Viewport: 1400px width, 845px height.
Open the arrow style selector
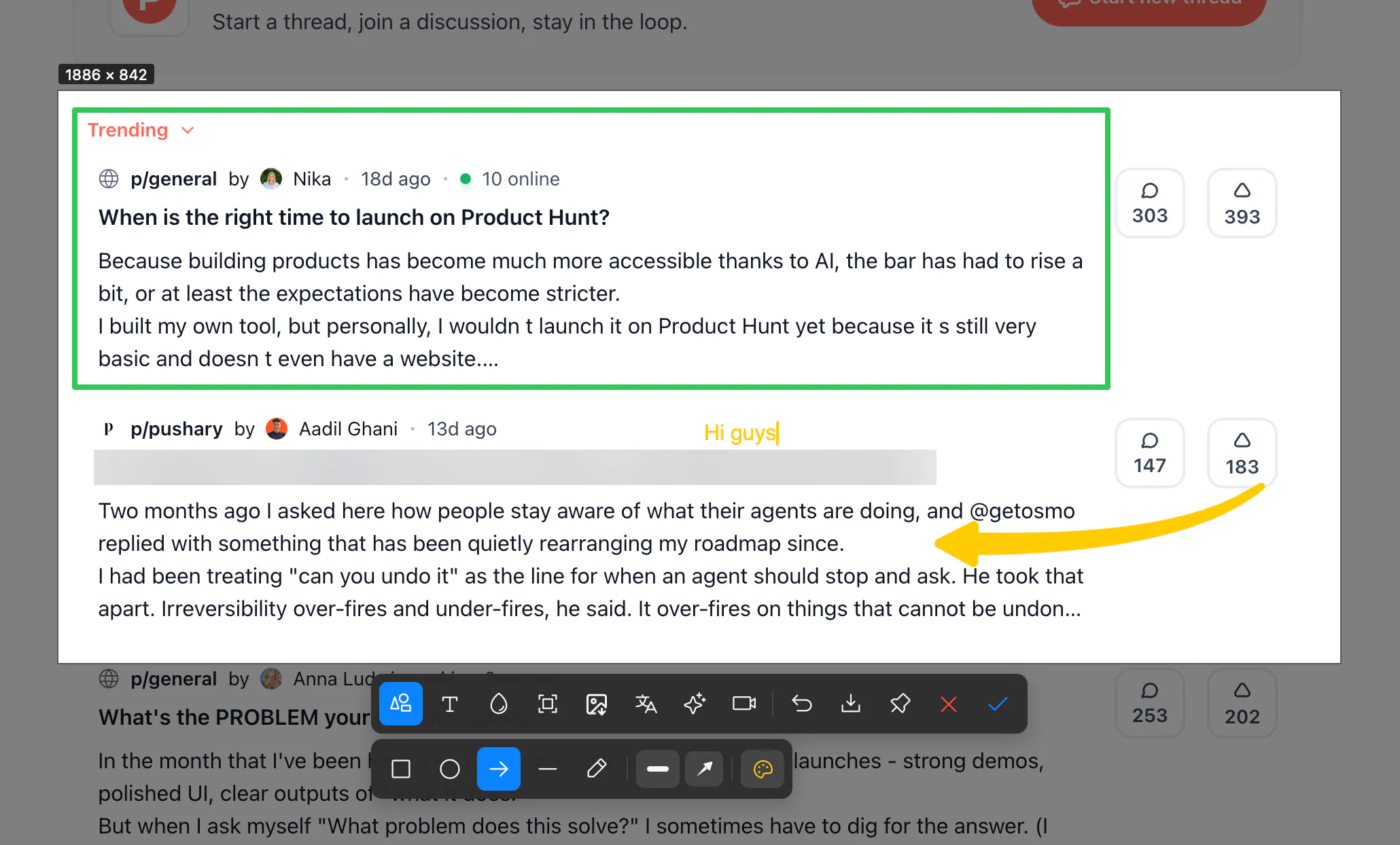[x=705, y=769]
